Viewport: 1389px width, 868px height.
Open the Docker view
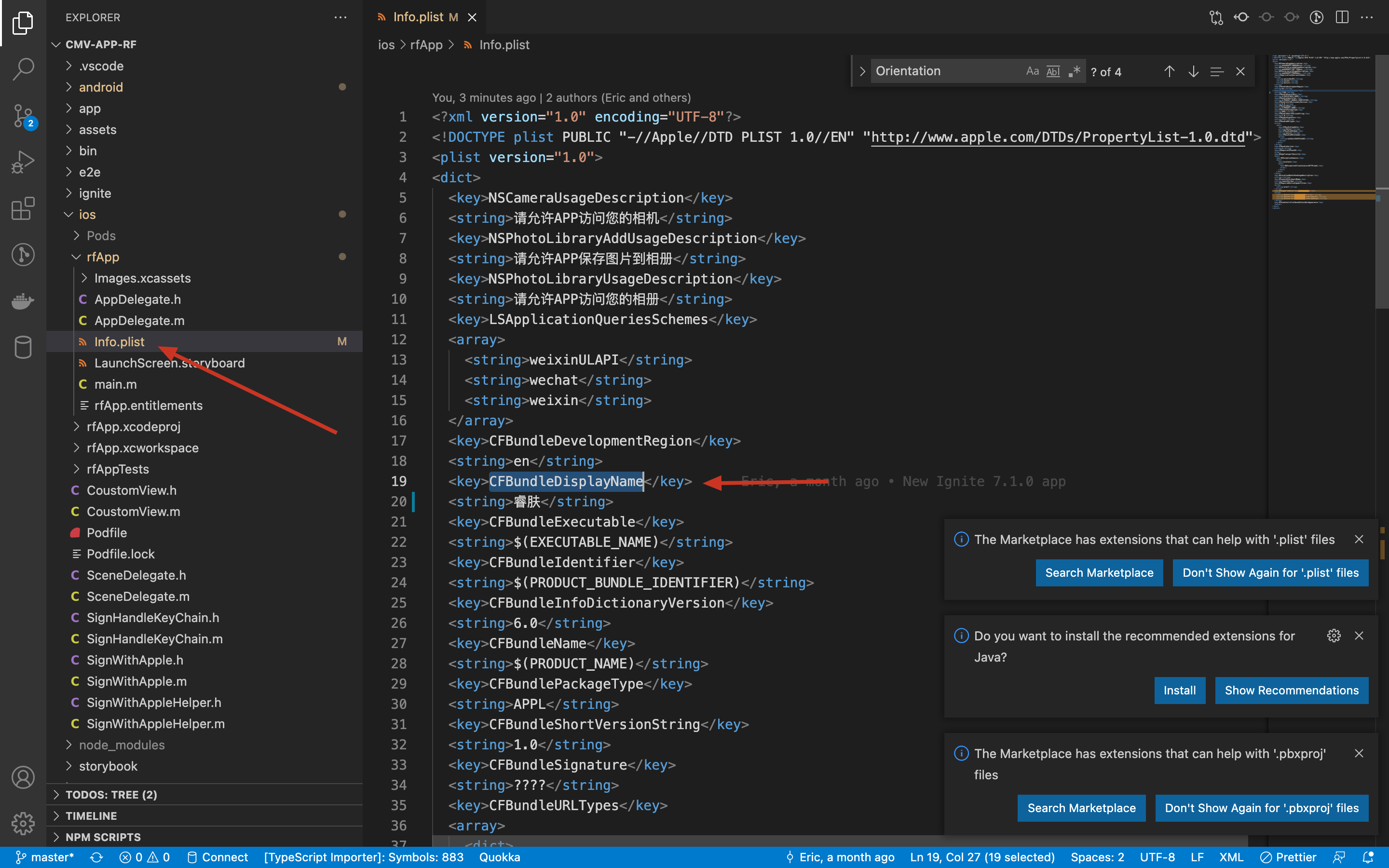point(23,301)
